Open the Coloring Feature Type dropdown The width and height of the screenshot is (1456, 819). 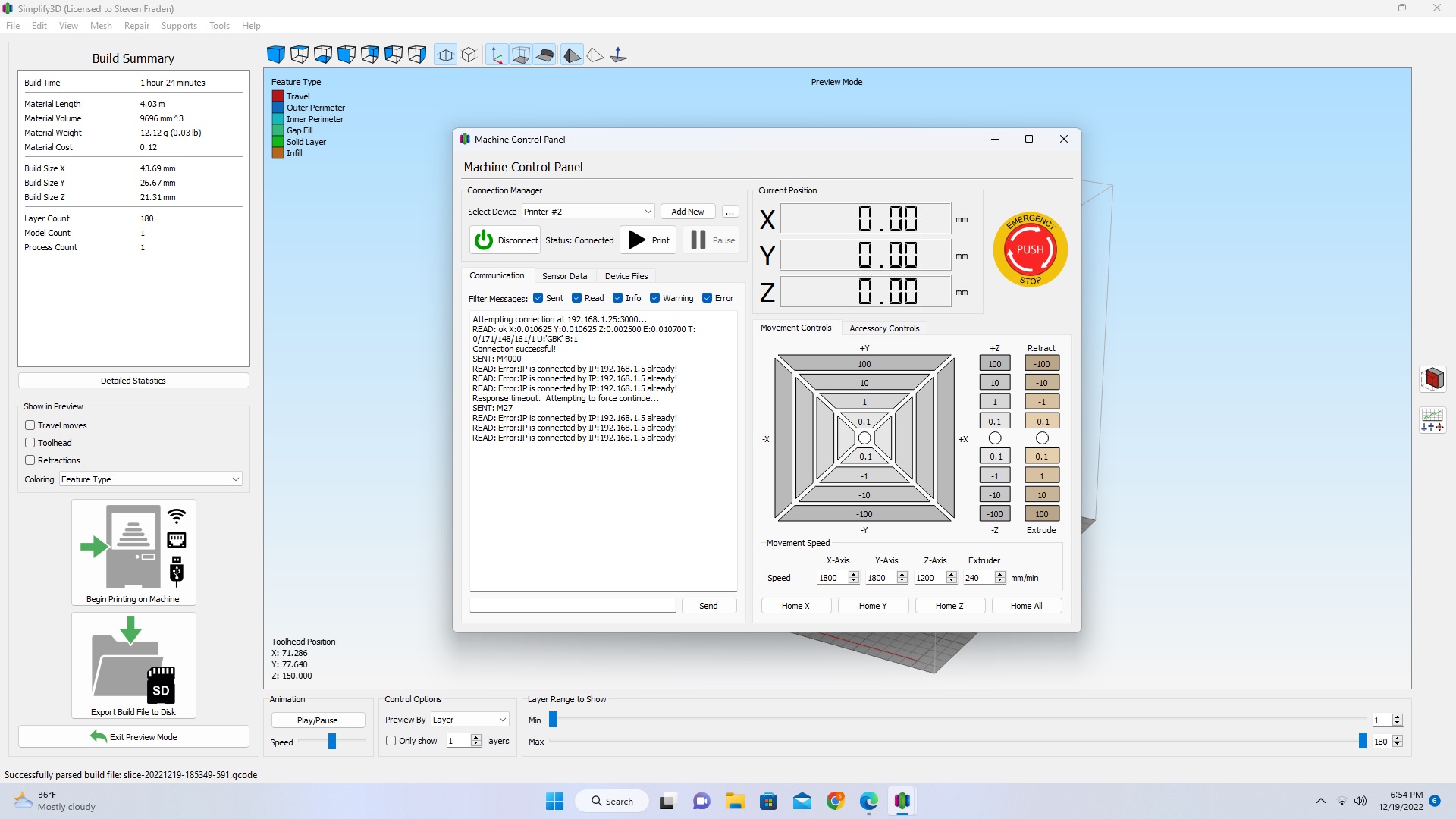coord(151,479)
